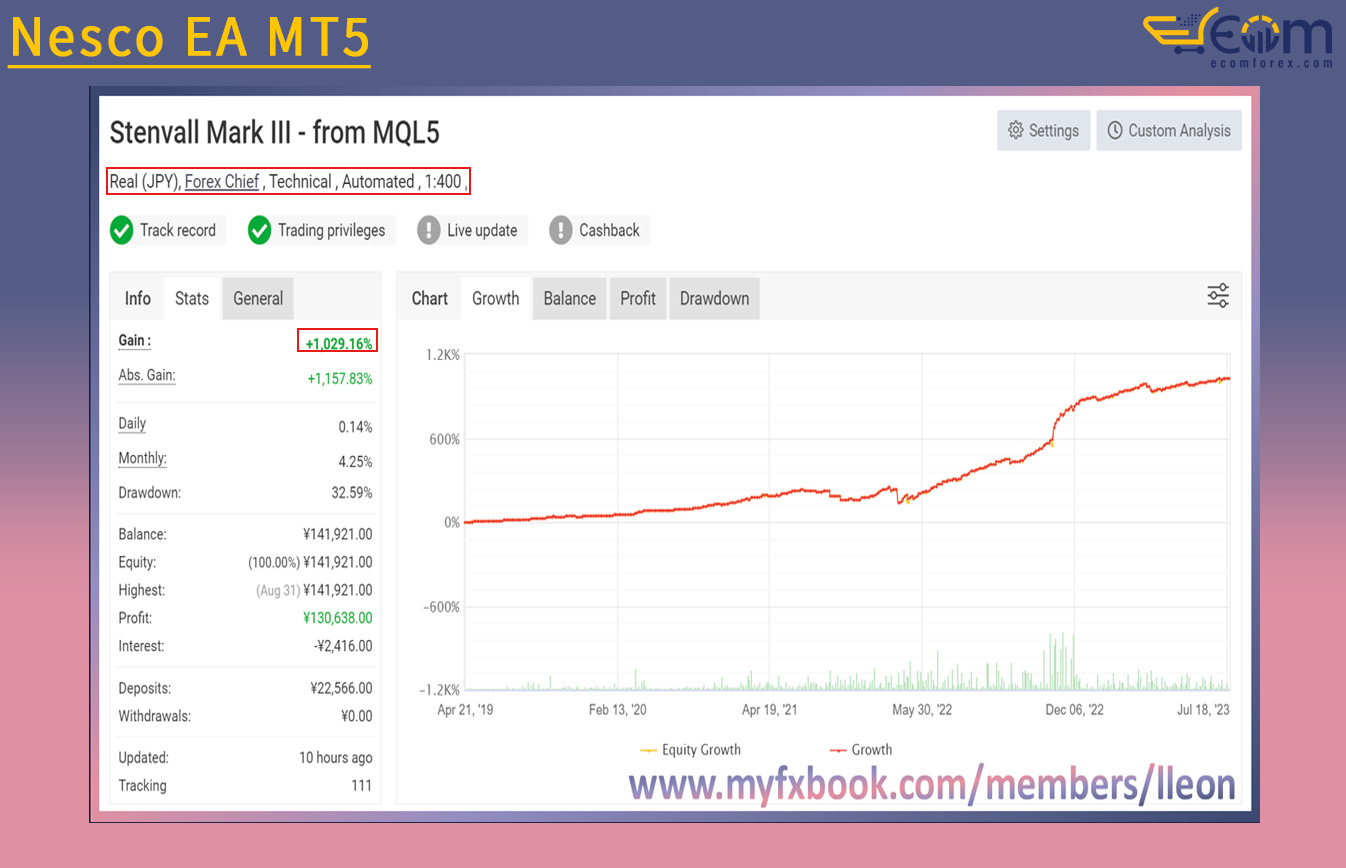This screenshot has height=868, width=1346.
Task: Select the Growth chart tab
Action: point(496,299)
